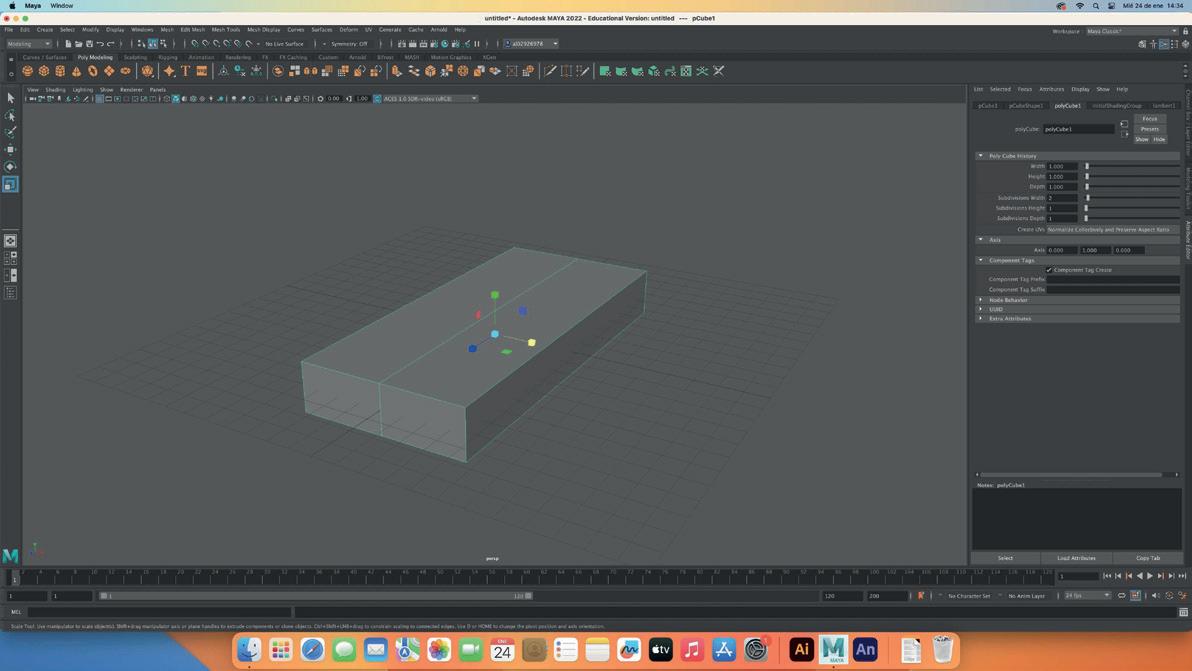1192x671 pixels.
Task: Open the Workspace Maya Classic dropdown
Action: coord(1131,31)
